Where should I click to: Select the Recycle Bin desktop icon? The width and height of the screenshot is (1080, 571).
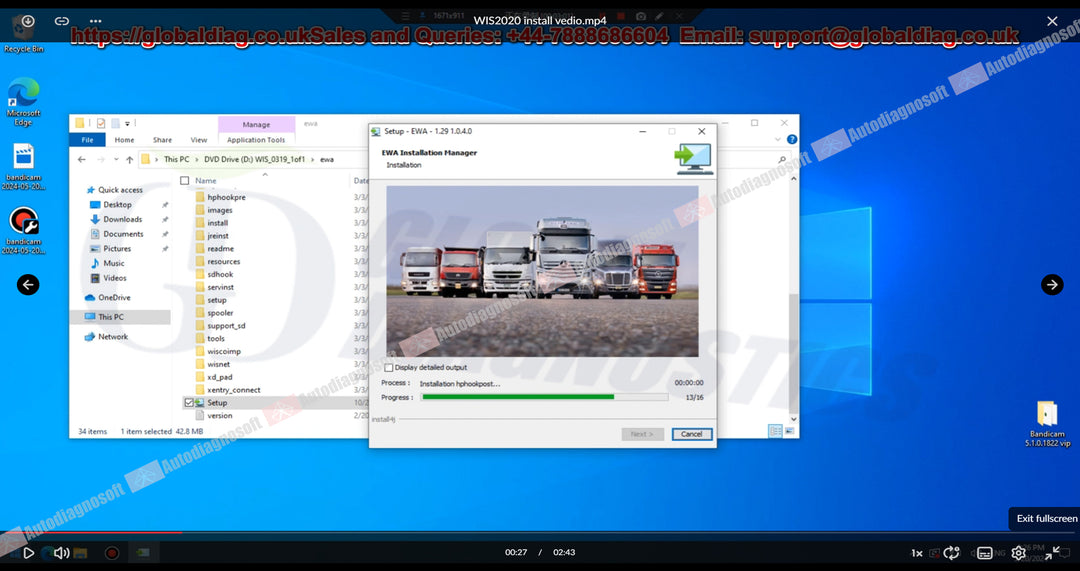(x=24, y=33)
